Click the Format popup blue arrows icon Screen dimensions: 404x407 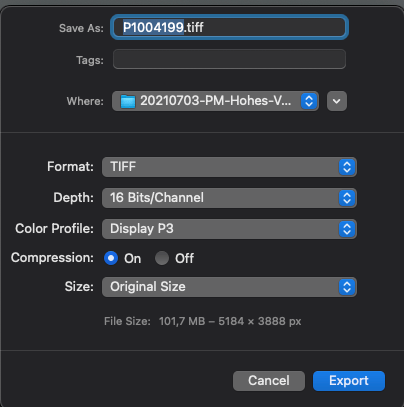(347, 167)
